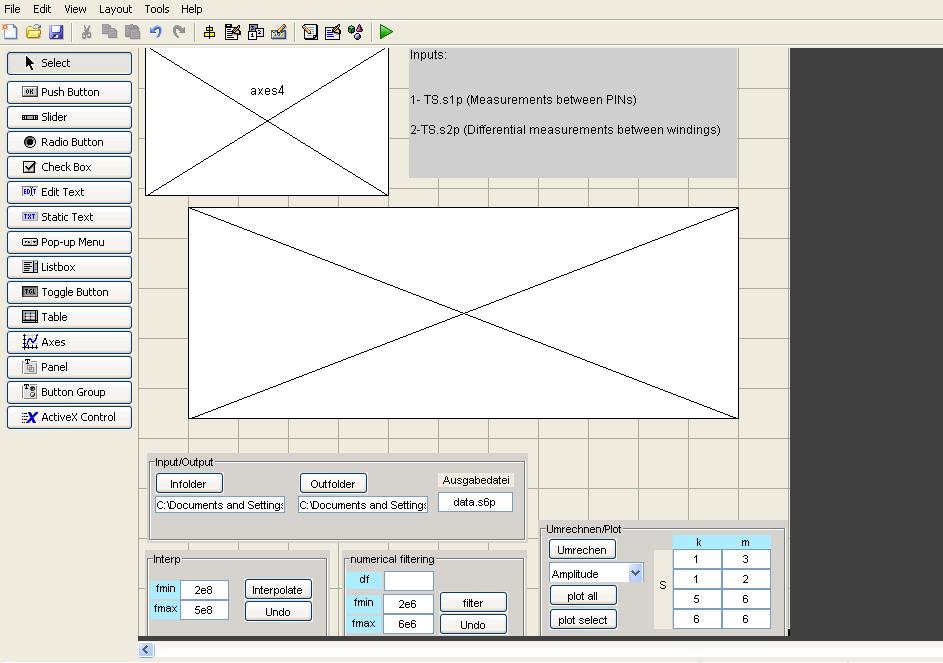This screenshot has height=663, width=943.
Task: Open the Layout menu
Action: pyautogui.click(x=115, y=9)
